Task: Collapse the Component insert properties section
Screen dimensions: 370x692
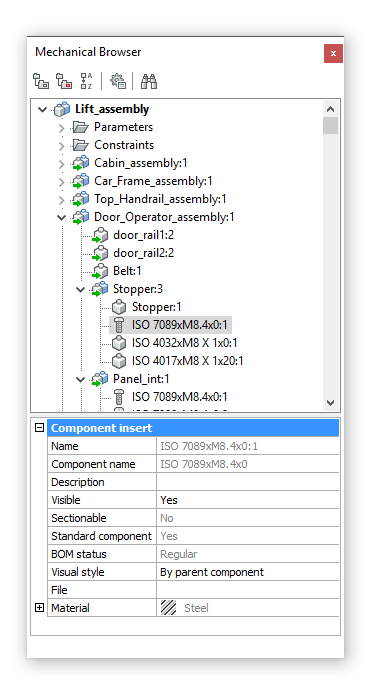Action: point(40,428)
